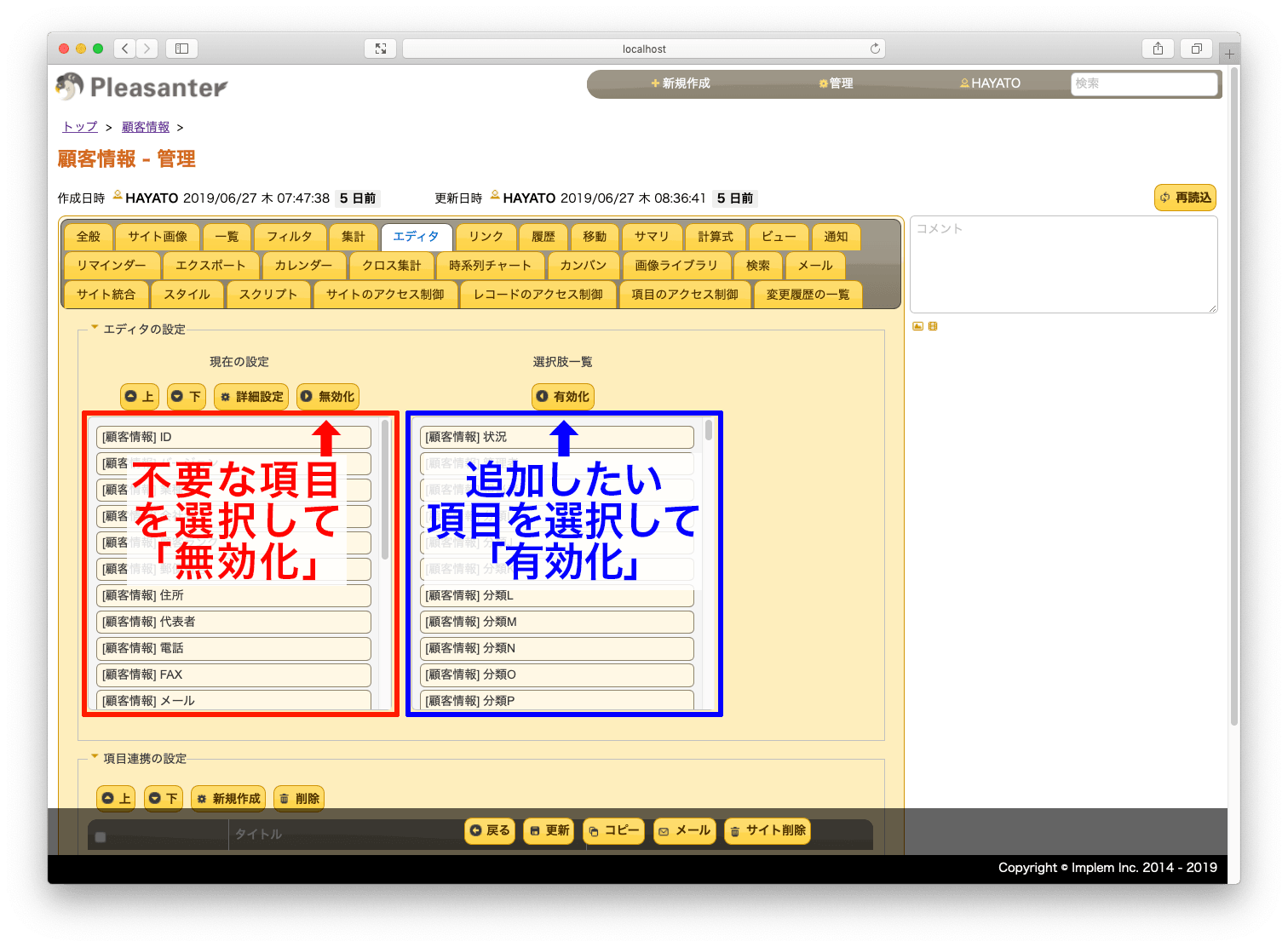Image resolution: width=1288 pixels, height=947 pixels.
Task: Click 下 in the 項目連携の設定 section
Action: [x=163, y=798]
